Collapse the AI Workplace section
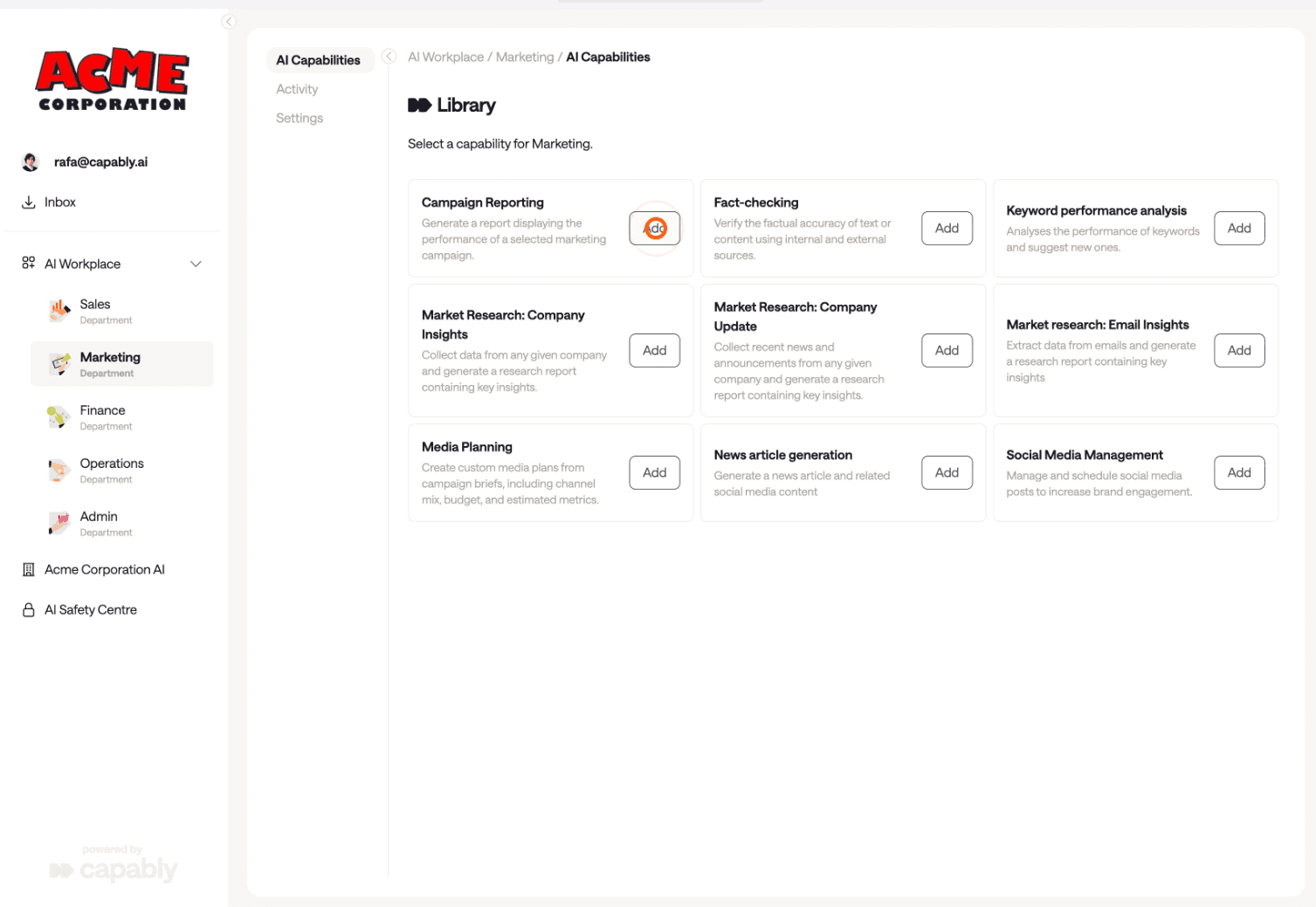 196,263
